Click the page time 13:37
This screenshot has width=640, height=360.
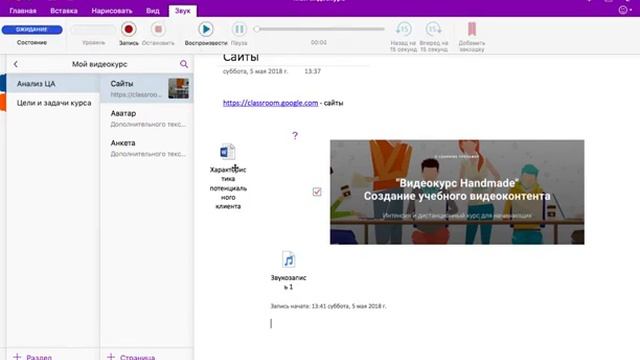(x=313, y=71)
